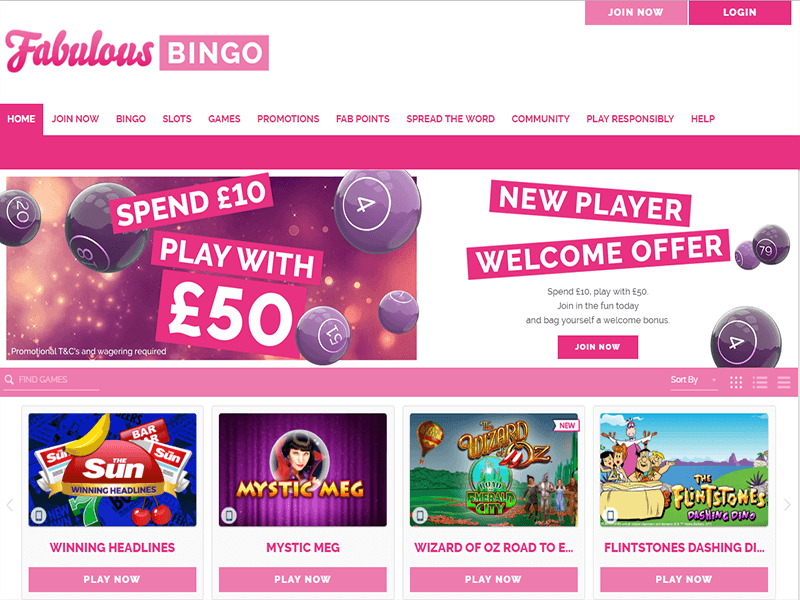Open the Spend £10 promotional banner
This screenshot has width=800, height=600.
211,268
